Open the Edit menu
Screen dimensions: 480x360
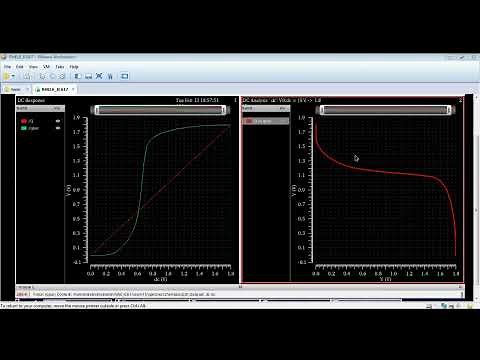(x=20, y=67)
